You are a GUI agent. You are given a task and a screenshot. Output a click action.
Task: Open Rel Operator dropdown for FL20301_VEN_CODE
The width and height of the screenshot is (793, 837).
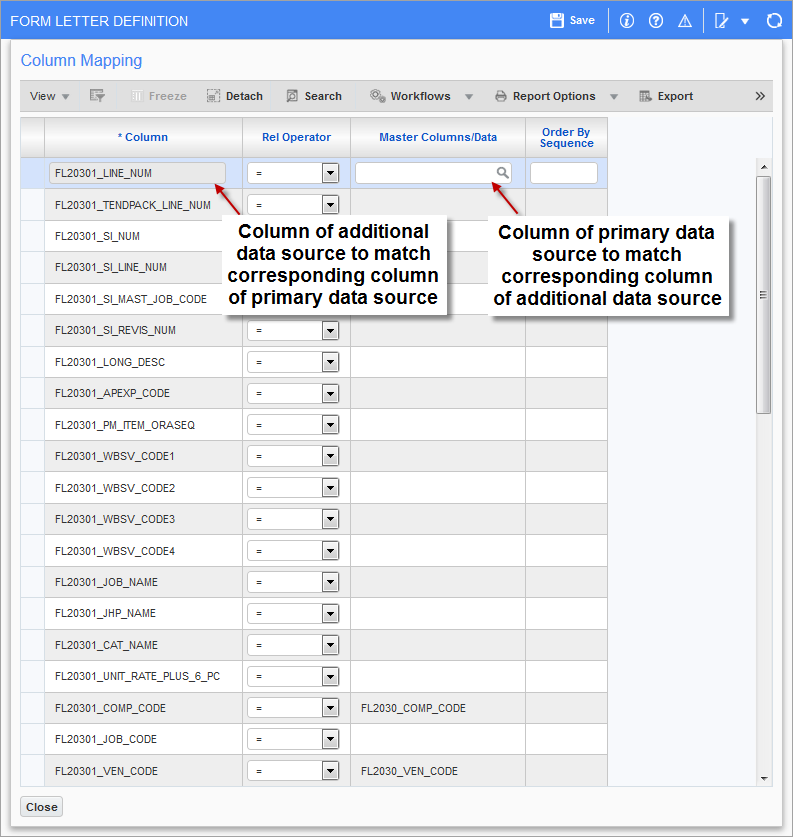pos(330,771)
